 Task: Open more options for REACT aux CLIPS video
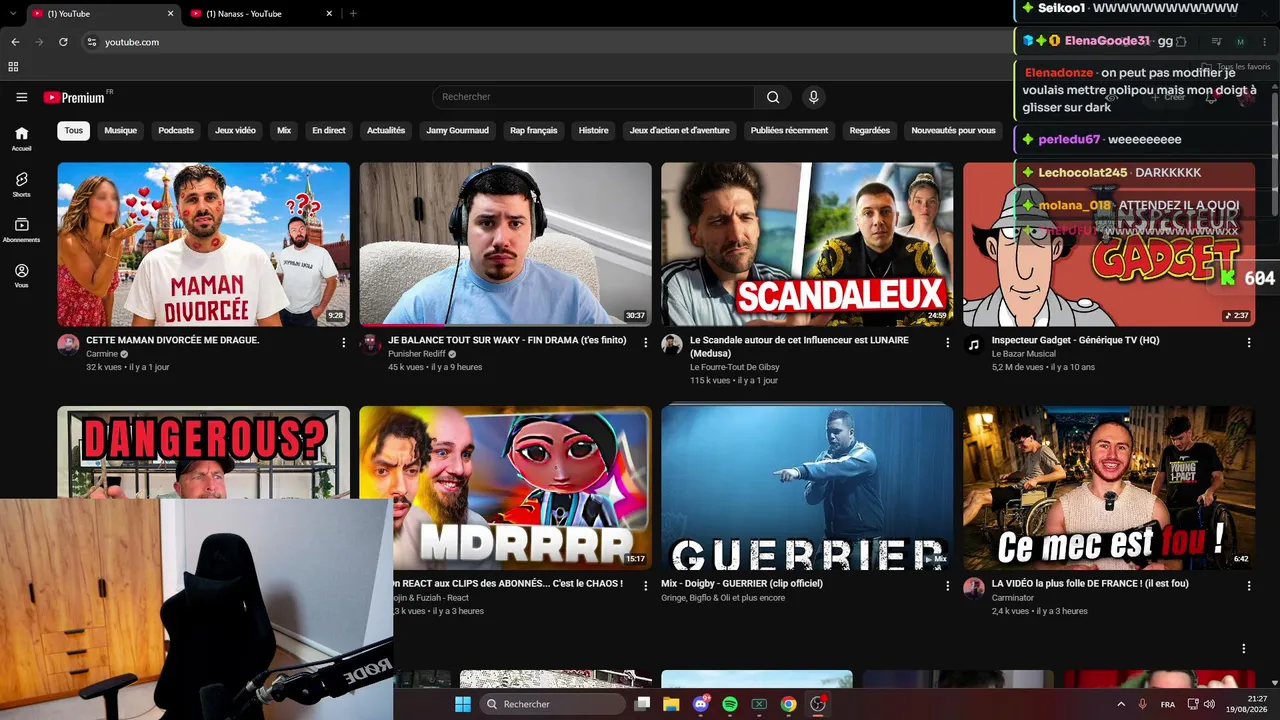point(646,585)
